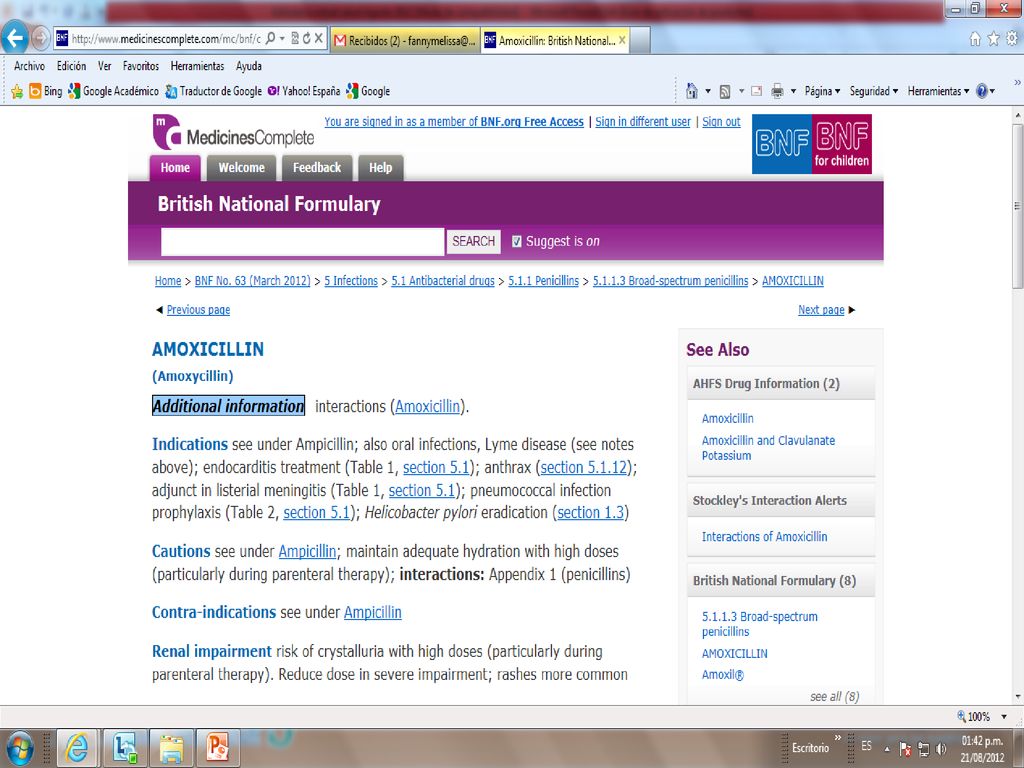Open the zoom level dropdown arrow
This screenshot has height=768, width=1024.
(x=1004, y=717)
